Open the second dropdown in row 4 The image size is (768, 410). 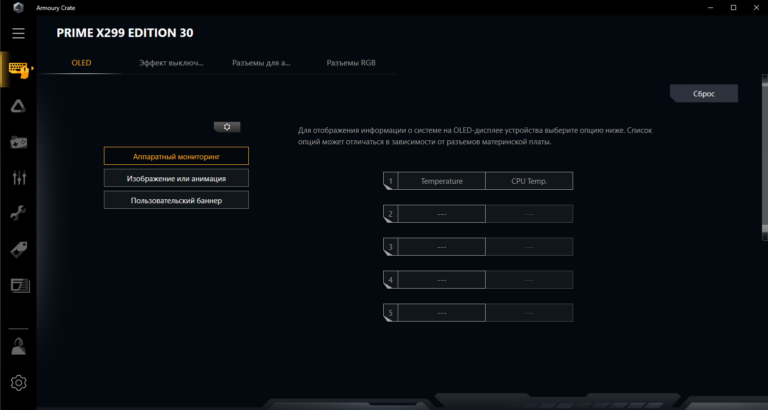pyautogui.click(x=529, y=280)
